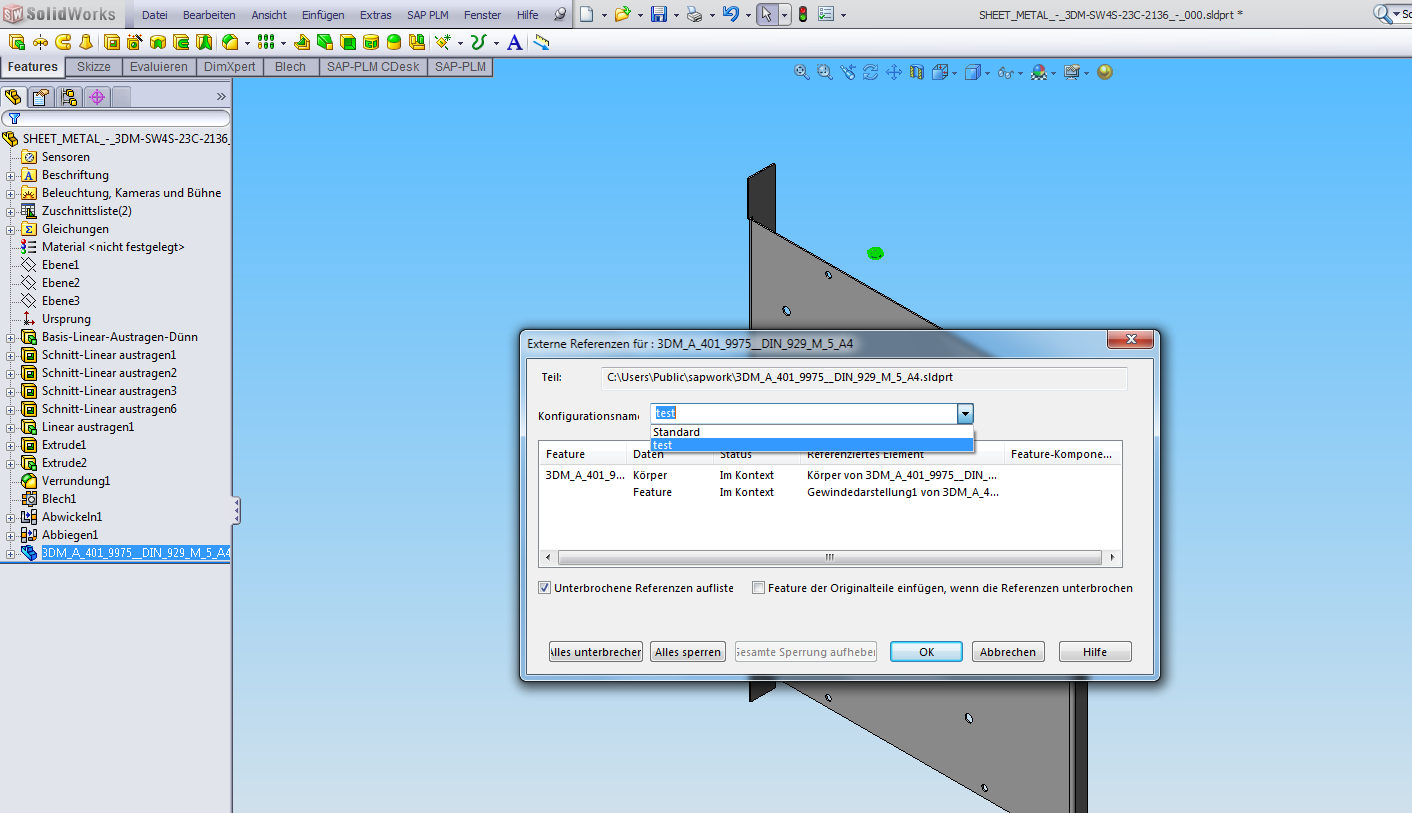1412x813 pixels.
Task: Enable 'Feature der Originalteile einfügen' checkbox
Action: [759, 588]
